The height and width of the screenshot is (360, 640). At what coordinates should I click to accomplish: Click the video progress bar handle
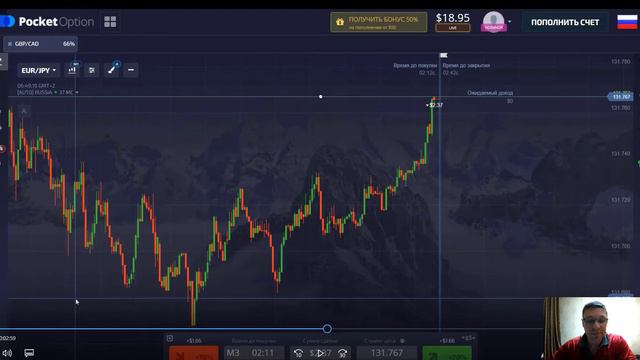tap(327, 329)
